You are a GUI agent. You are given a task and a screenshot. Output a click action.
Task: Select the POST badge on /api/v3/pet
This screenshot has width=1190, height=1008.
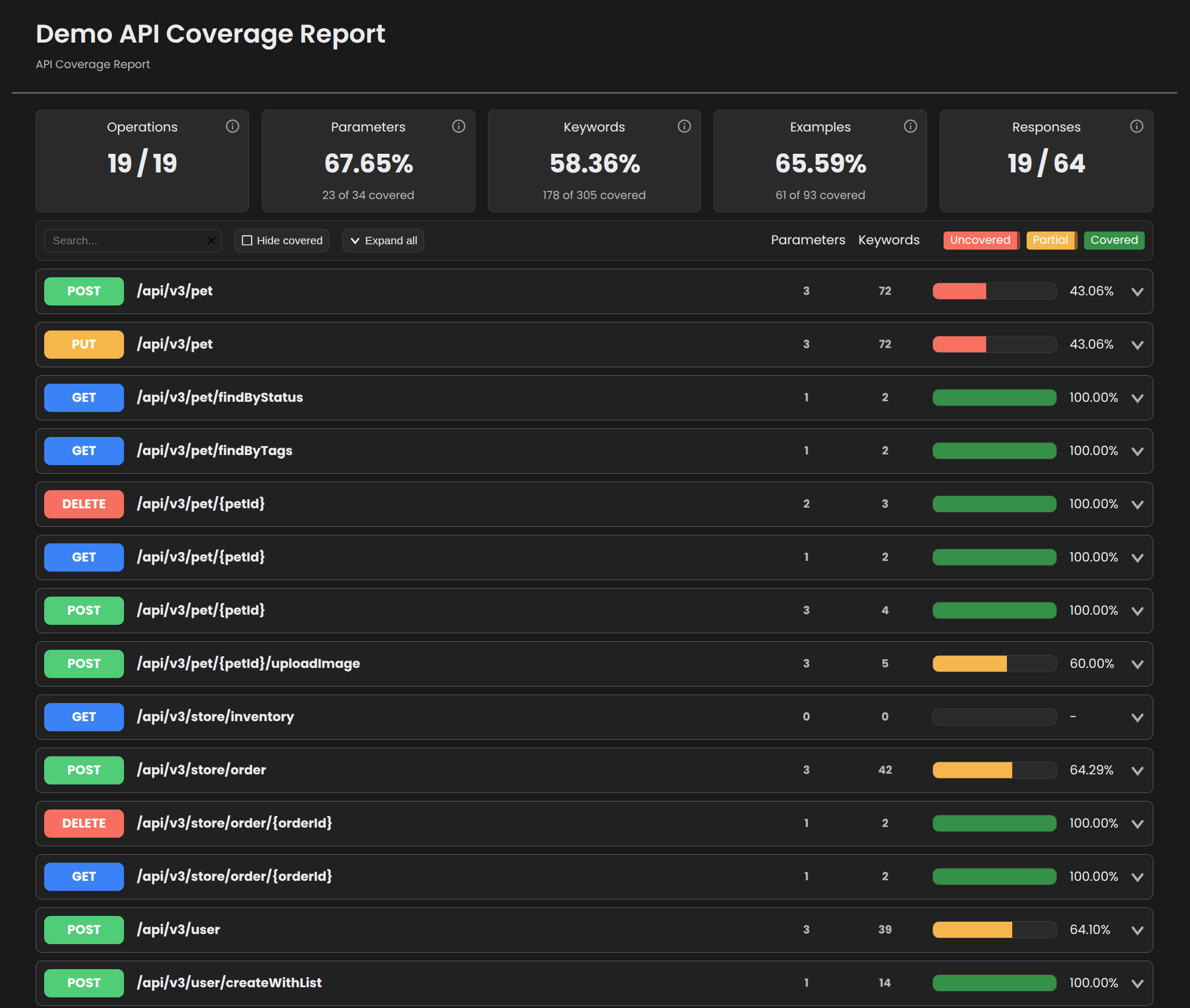[84, 291]
